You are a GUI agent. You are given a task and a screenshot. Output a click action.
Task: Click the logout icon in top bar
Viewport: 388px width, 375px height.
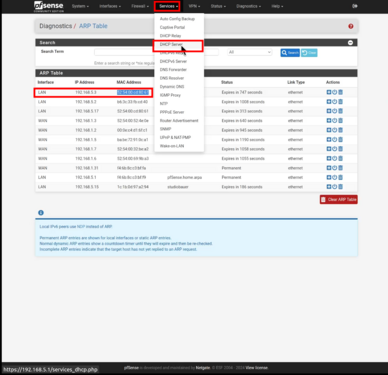[355, 6]
